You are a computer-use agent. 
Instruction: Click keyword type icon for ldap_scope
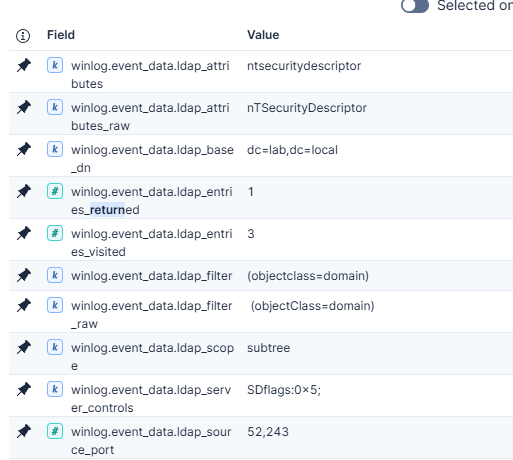pyautogui.click(x=55, y=347)
